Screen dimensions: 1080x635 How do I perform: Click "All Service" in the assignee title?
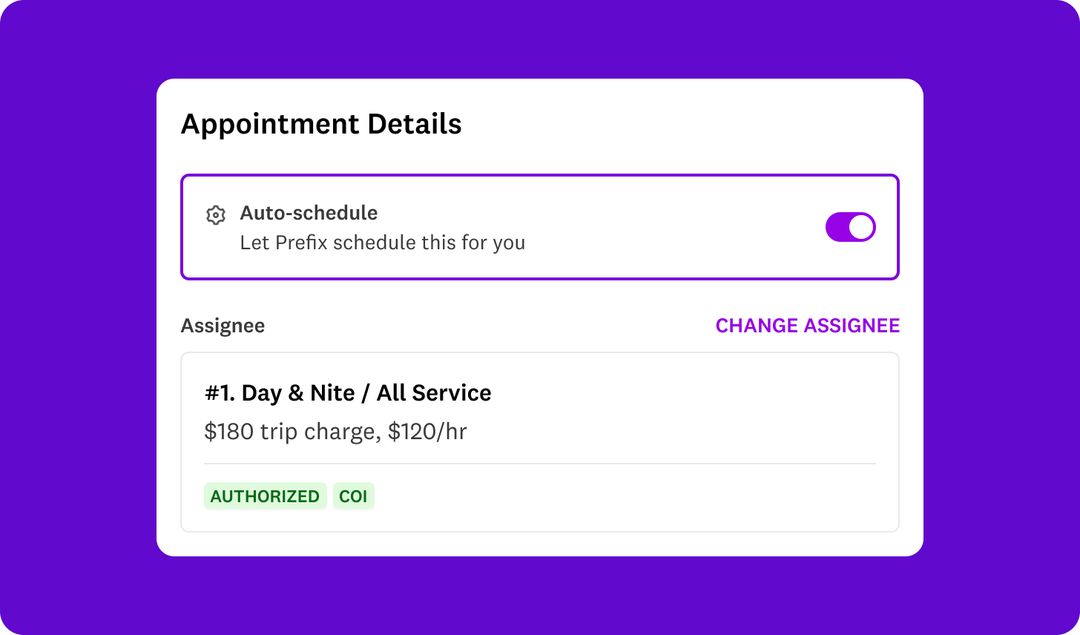pos(434,393)
